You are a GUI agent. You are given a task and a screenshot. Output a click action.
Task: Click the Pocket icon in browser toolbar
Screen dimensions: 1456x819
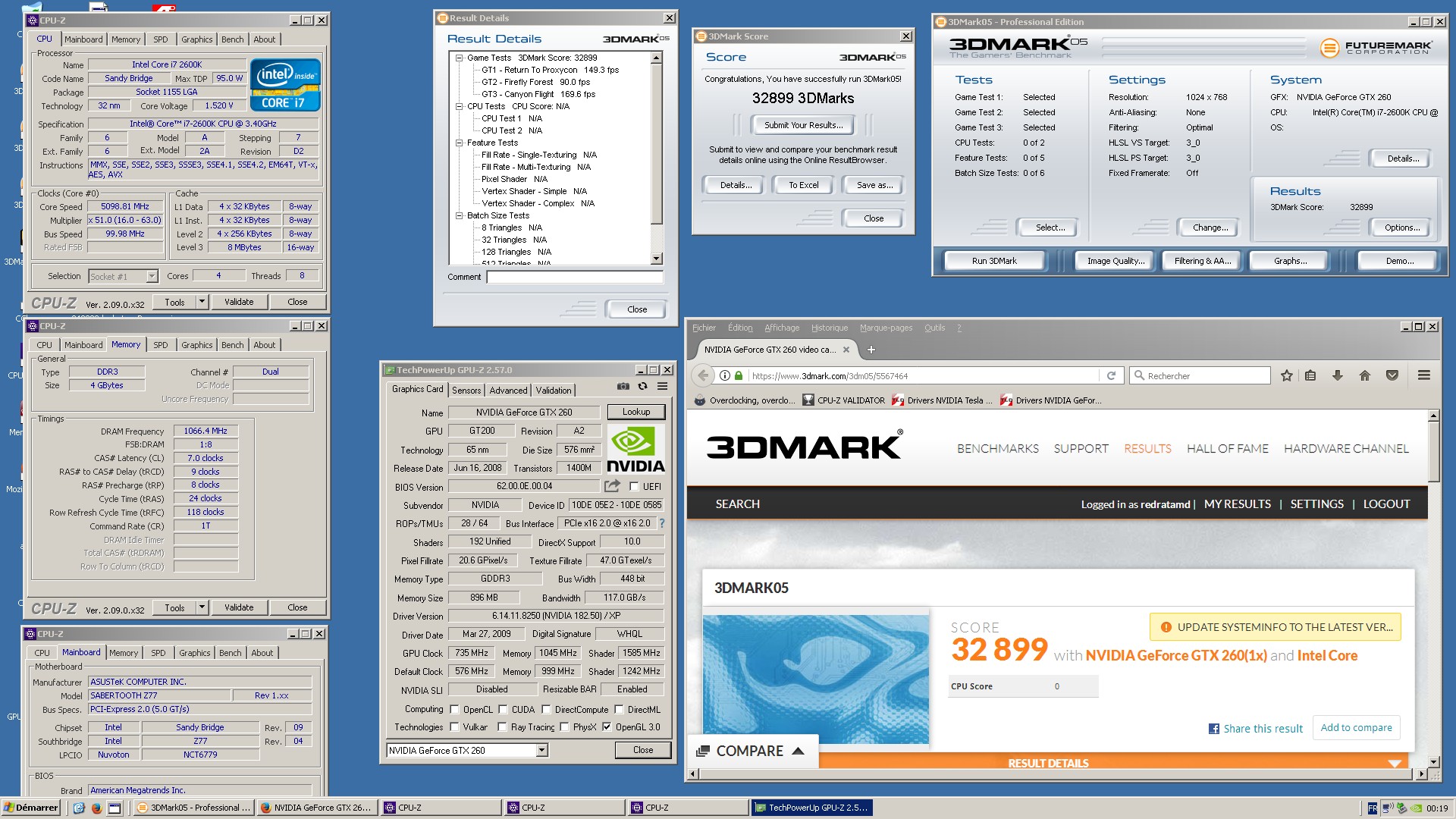1392,375
